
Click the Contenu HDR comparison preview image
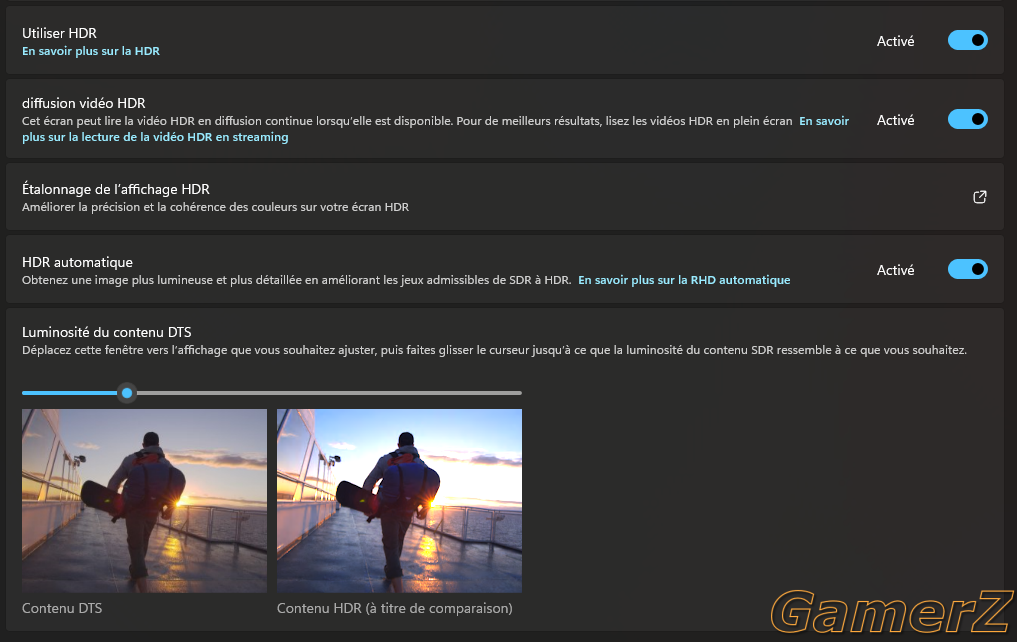point(400,501)
